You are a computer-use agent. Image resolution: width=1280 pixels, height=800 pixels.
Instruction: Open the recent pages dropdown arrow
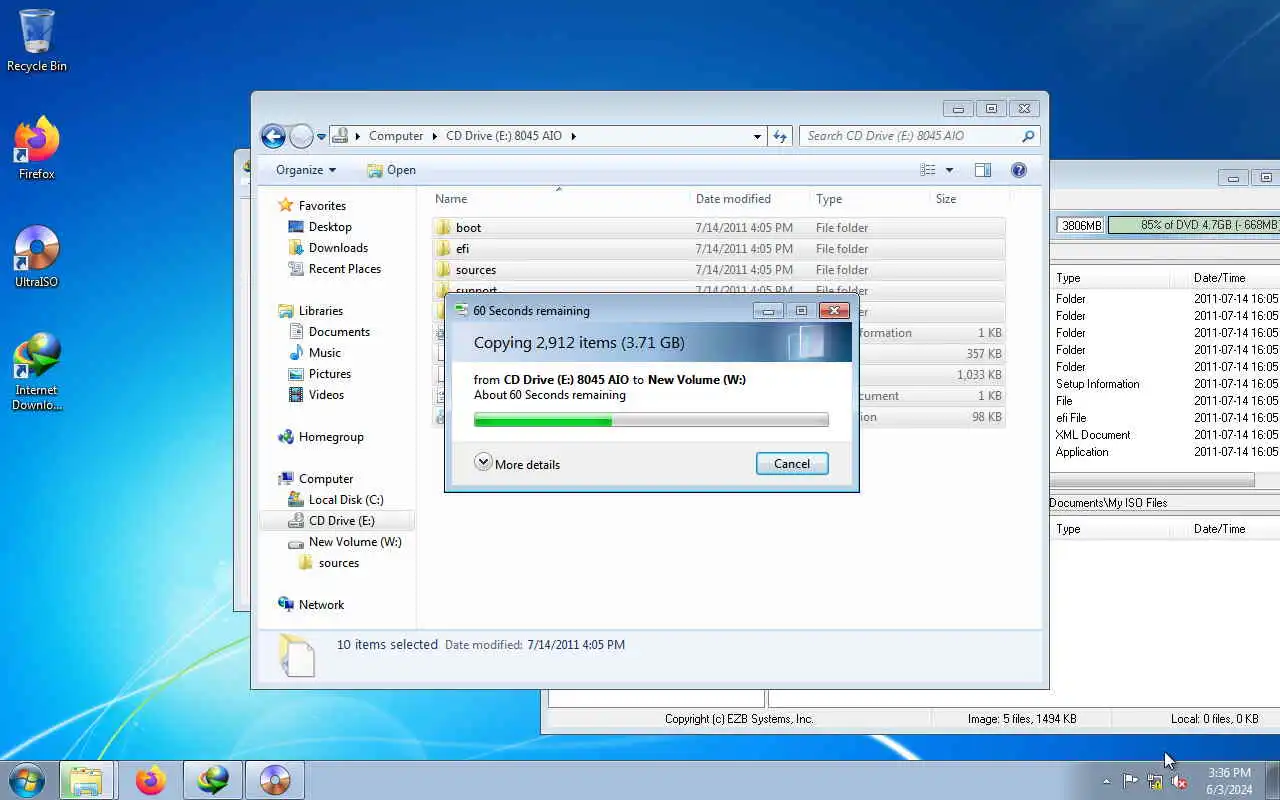(x=321, y=136)
